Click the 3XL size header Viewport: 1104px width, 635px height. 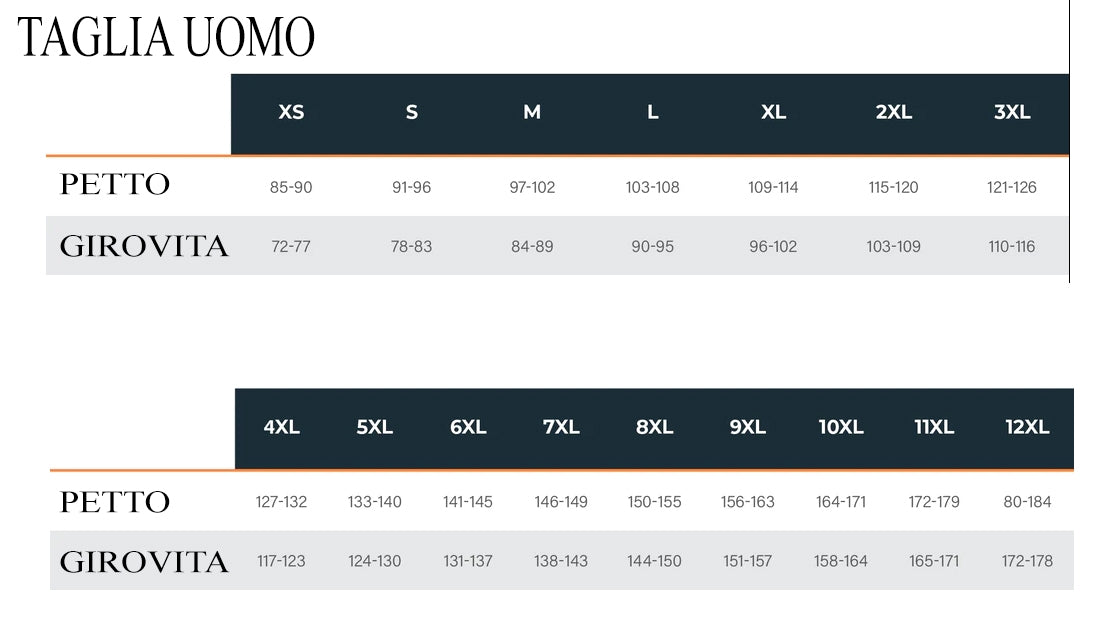(1012, 113)
